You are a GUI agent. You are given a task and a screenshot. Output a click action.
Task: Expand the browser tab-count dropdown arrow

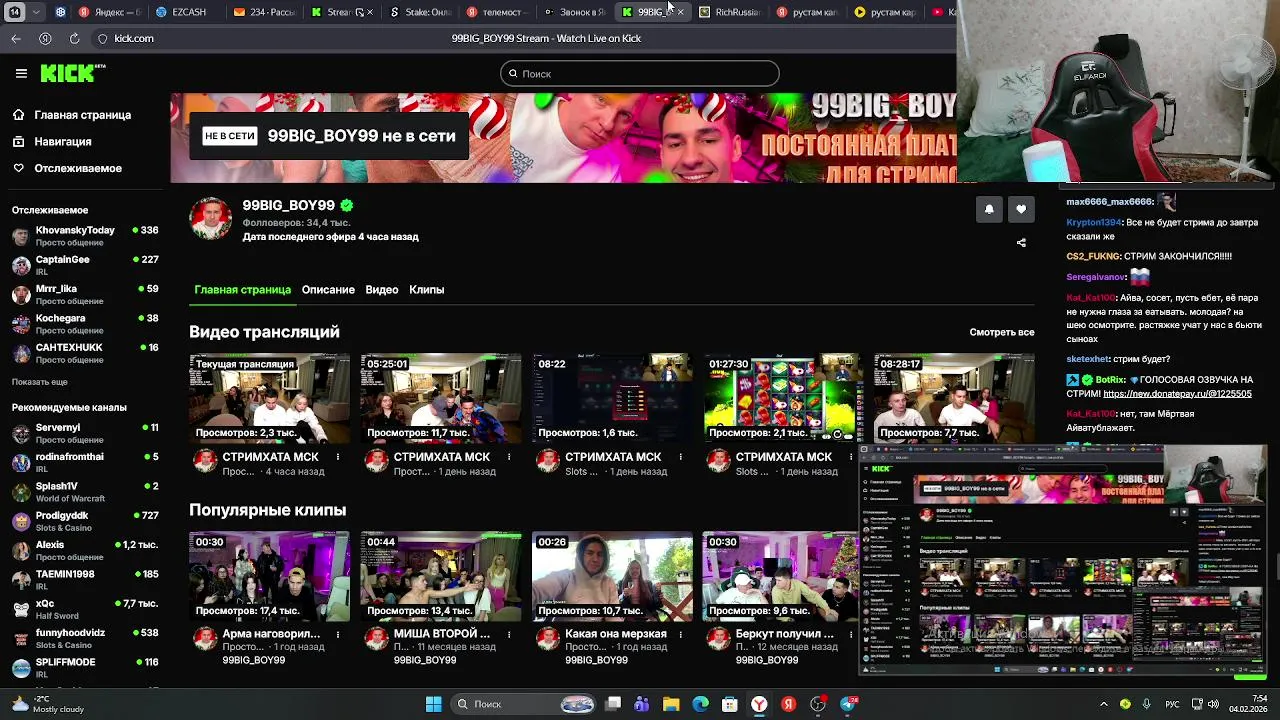(36, 12)
